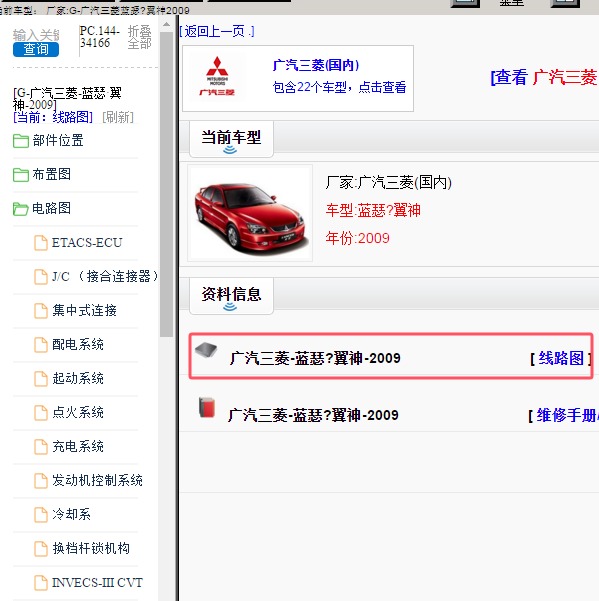
Task: Collapse the 电路图 folder
Action: coord(52,208)
